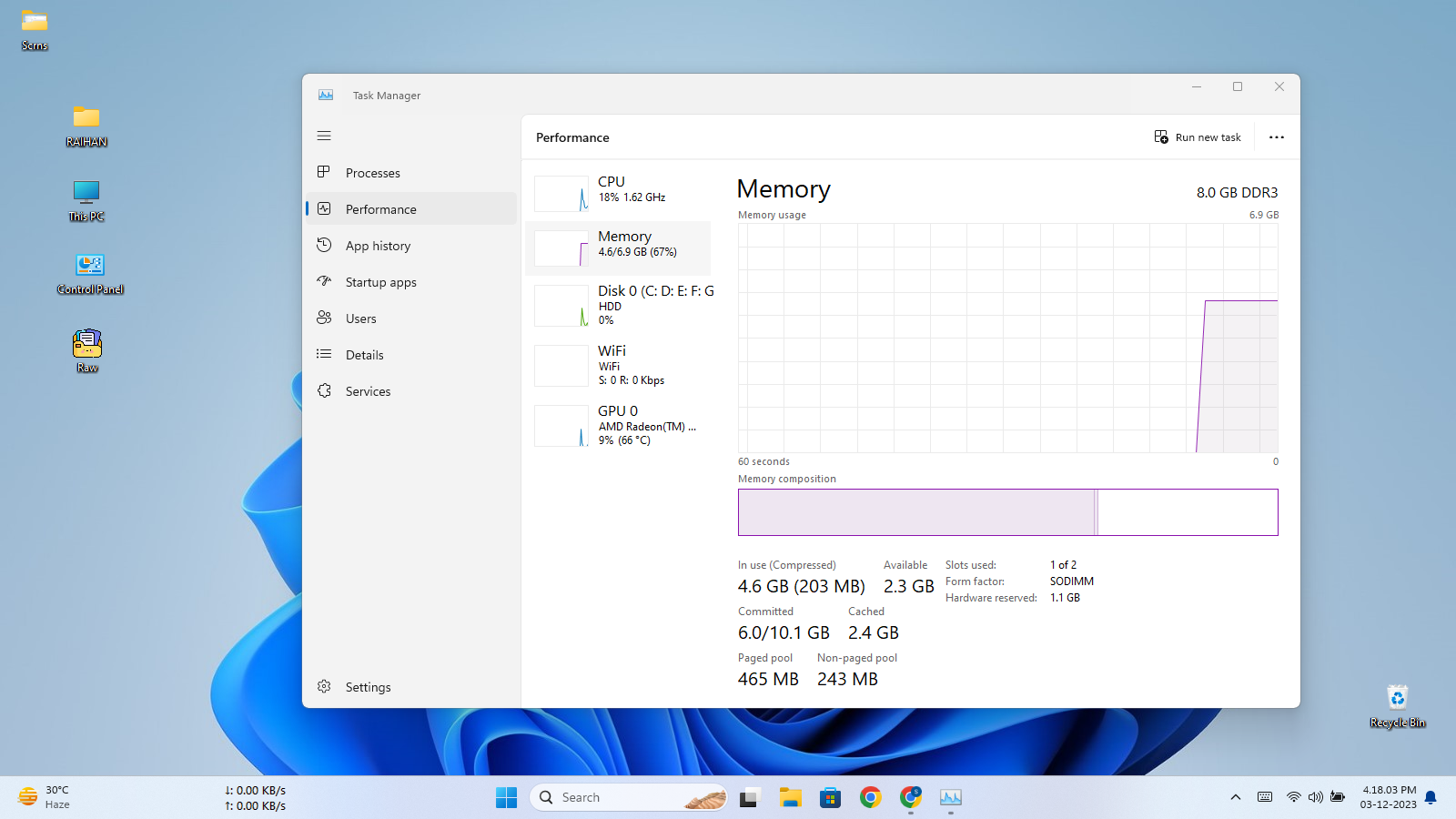Image resolution: width=1456 pixels, height=819 pixels.
Task: Select the GPU 0 AMD Radeon item
Action: pos(619,425)
